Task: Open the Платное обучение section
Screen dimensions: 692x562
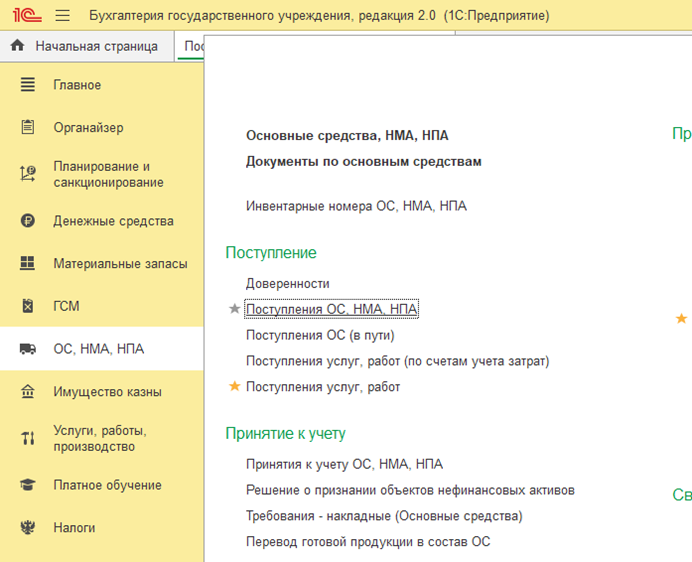Action: click(102, 485)
